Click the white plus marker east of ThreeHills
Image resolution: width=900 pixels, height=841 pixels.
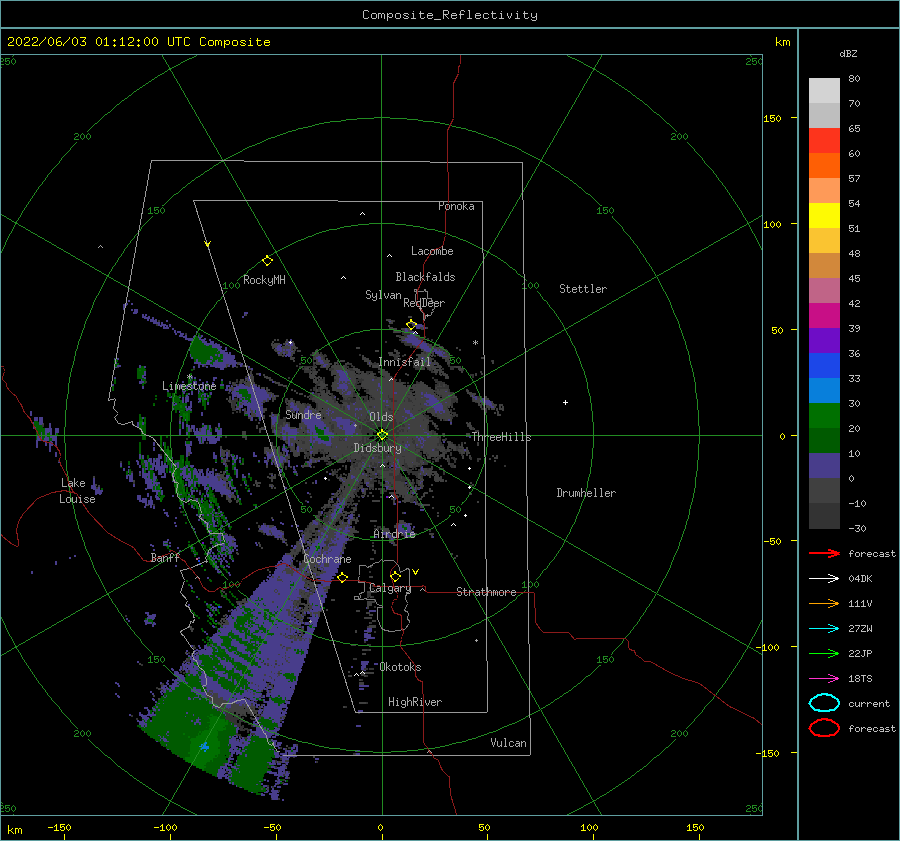[565, 402]
